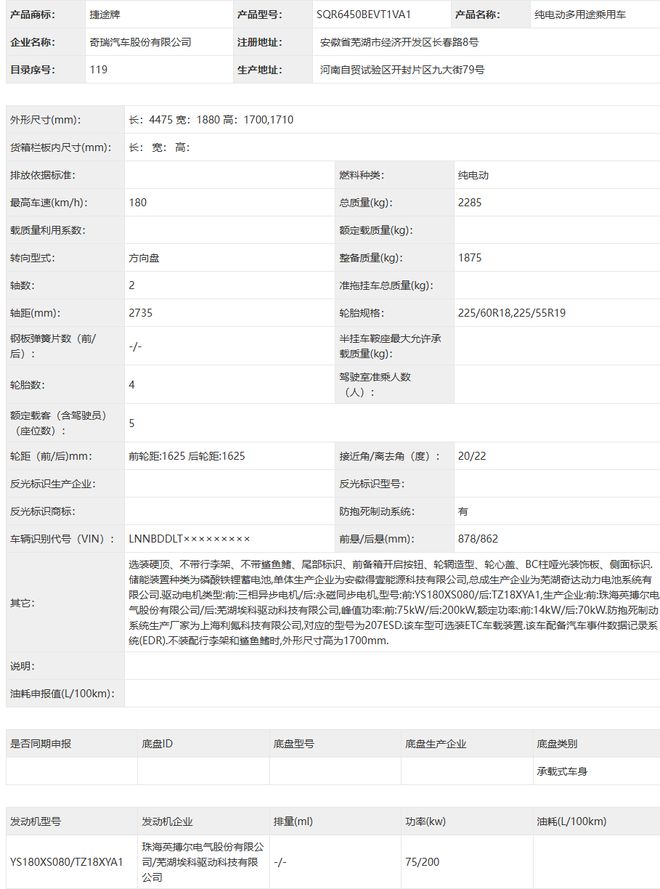Viewport: 660px width, 889px height.
Task: Click track value 前轮距:1625 后轮距:1625
Action: 187,456
